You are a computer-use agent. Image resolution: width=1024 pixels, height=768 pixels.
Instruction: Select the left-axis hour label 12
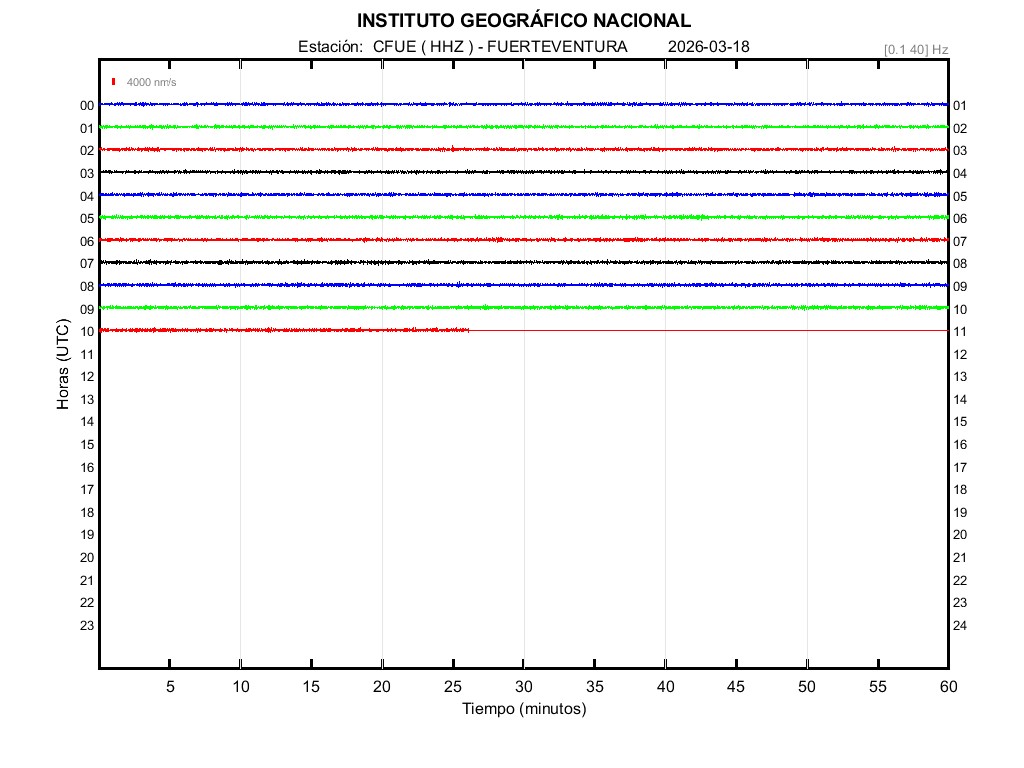pyautogui.click(x=87, y=376)
